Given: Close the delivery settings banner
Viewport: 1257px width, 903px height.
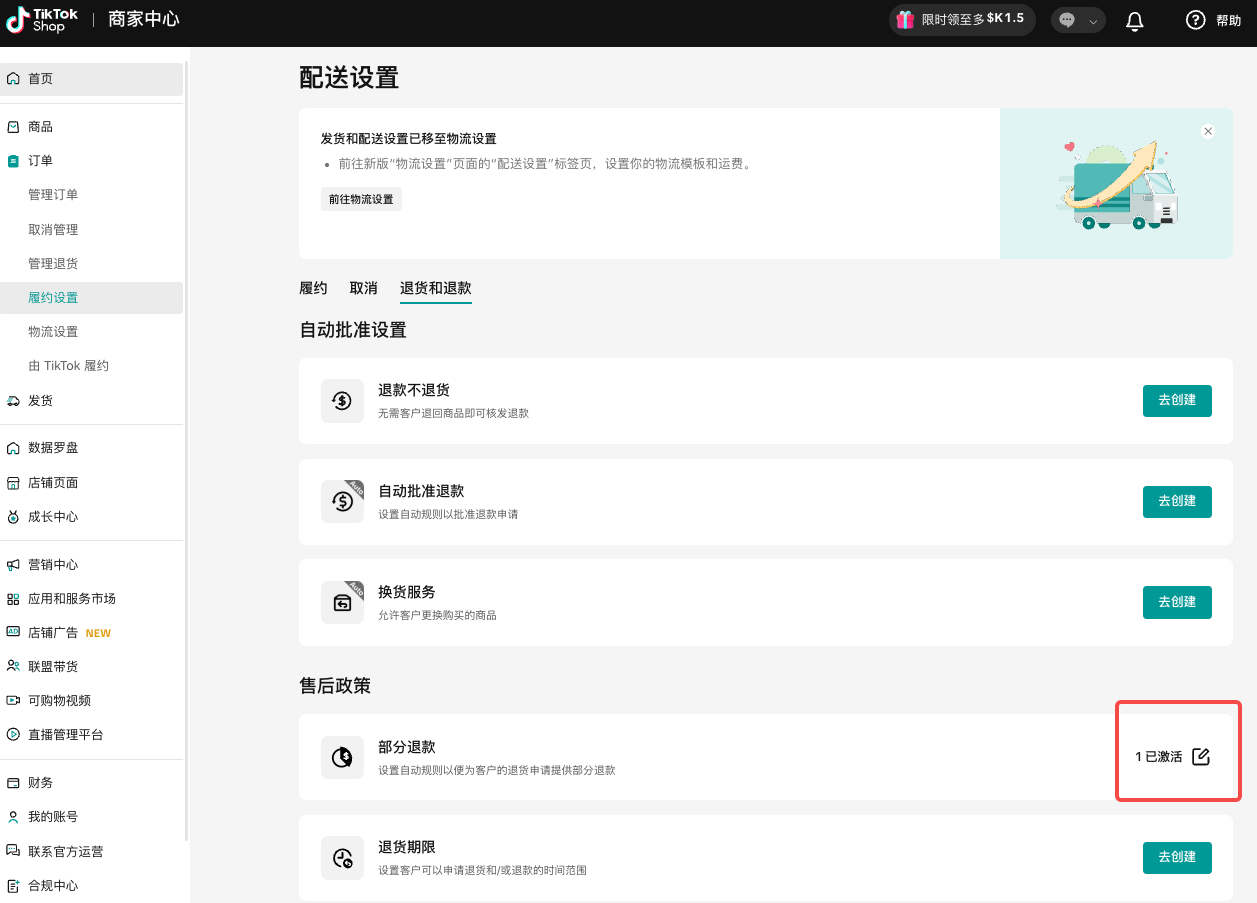Looking at the screenshot, I should coord(1208,131).
